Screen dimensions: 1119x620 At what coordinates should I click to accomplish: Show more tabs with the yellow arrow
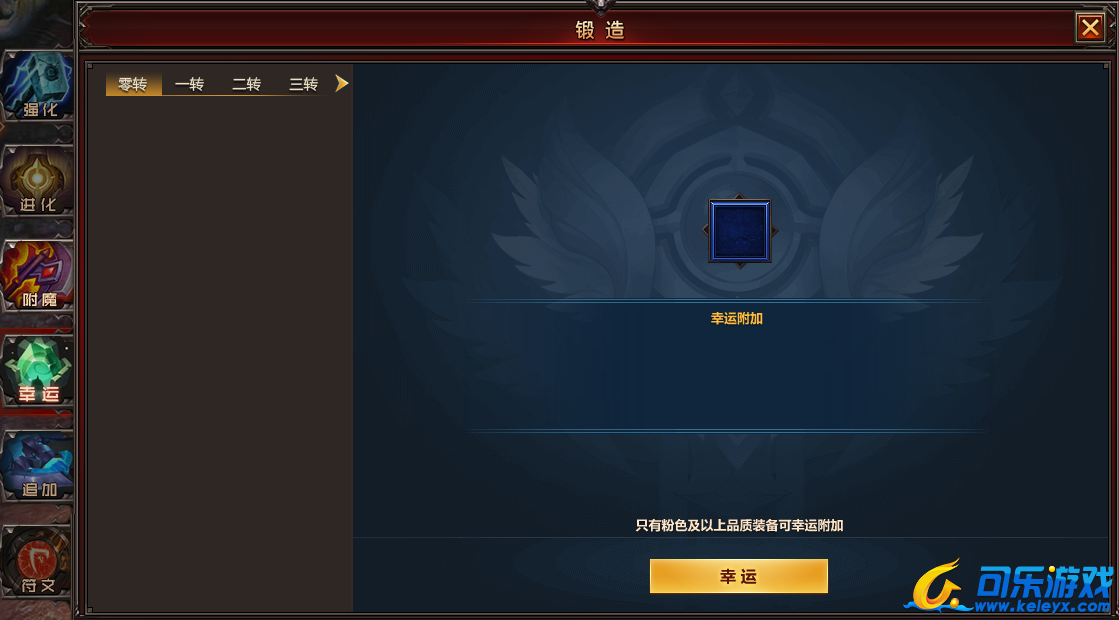pos(342,83)
